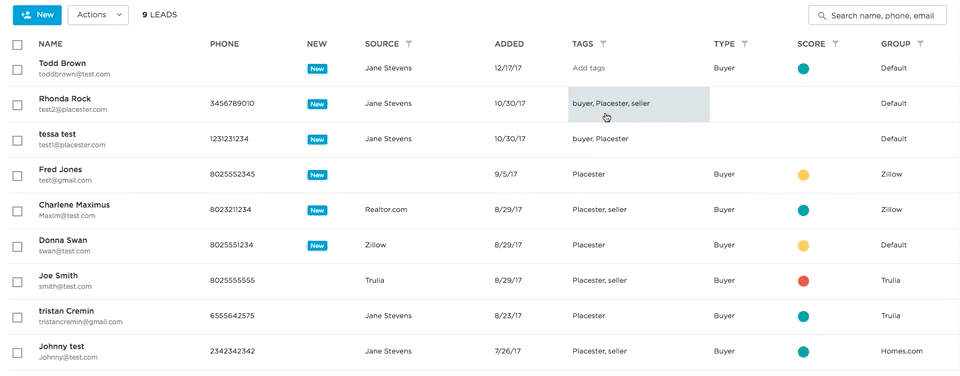Click tristan Cremin's teal score dot

(x=803, y=317)
